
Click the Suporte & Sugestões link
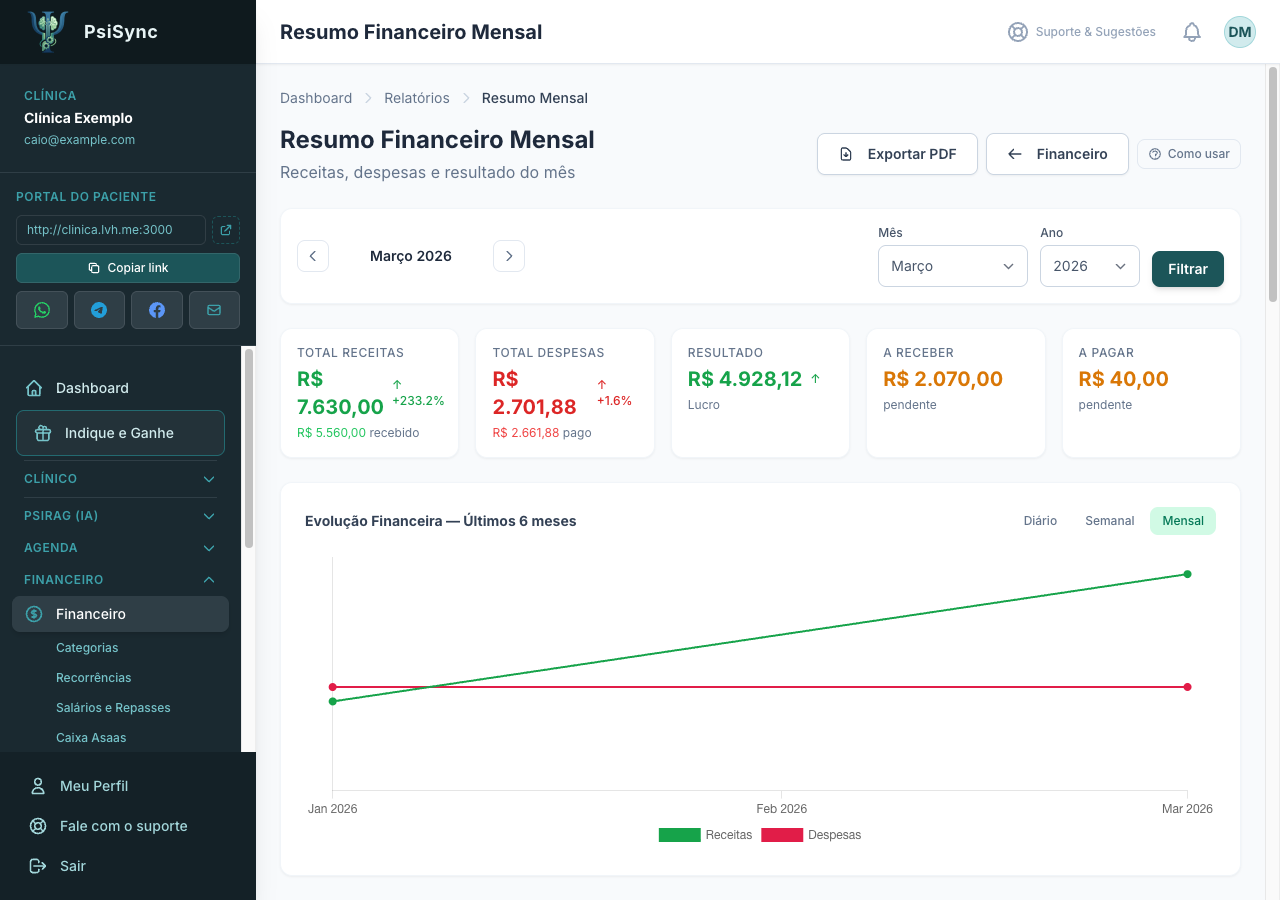(1082, 32)
